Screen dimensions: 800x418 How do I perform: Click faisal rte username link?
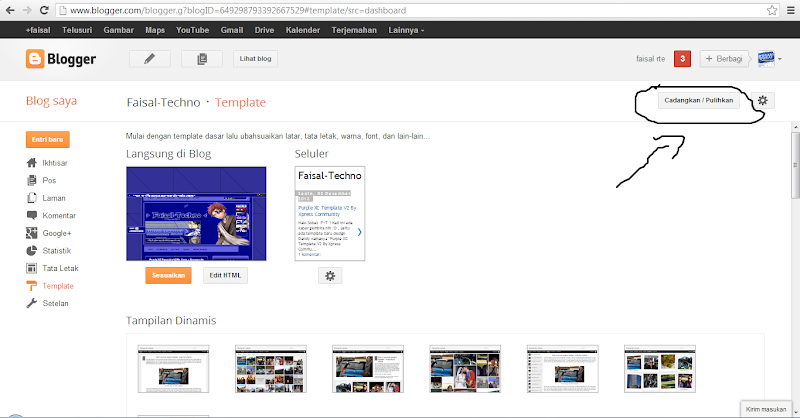651,59
